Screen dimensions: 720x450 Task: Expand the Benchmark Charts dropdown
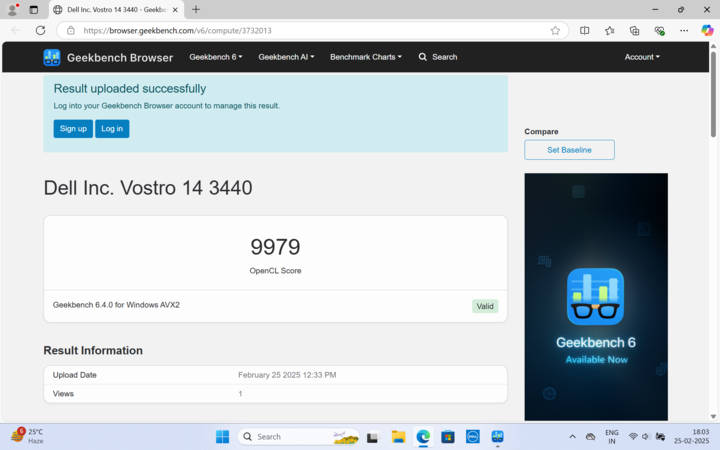tap(366, 57)
